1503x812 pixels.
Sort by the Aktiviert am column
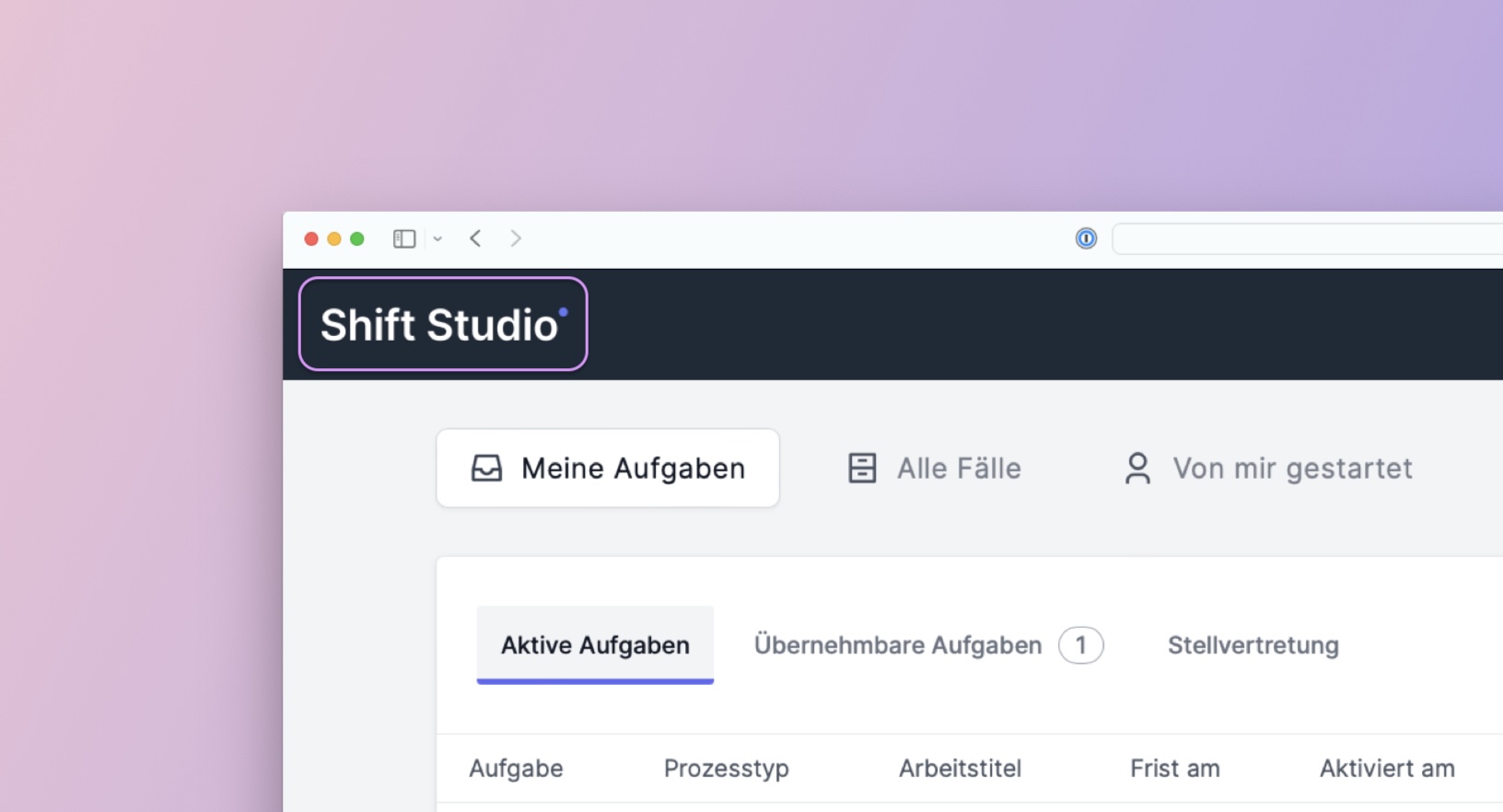[1386, 768]
